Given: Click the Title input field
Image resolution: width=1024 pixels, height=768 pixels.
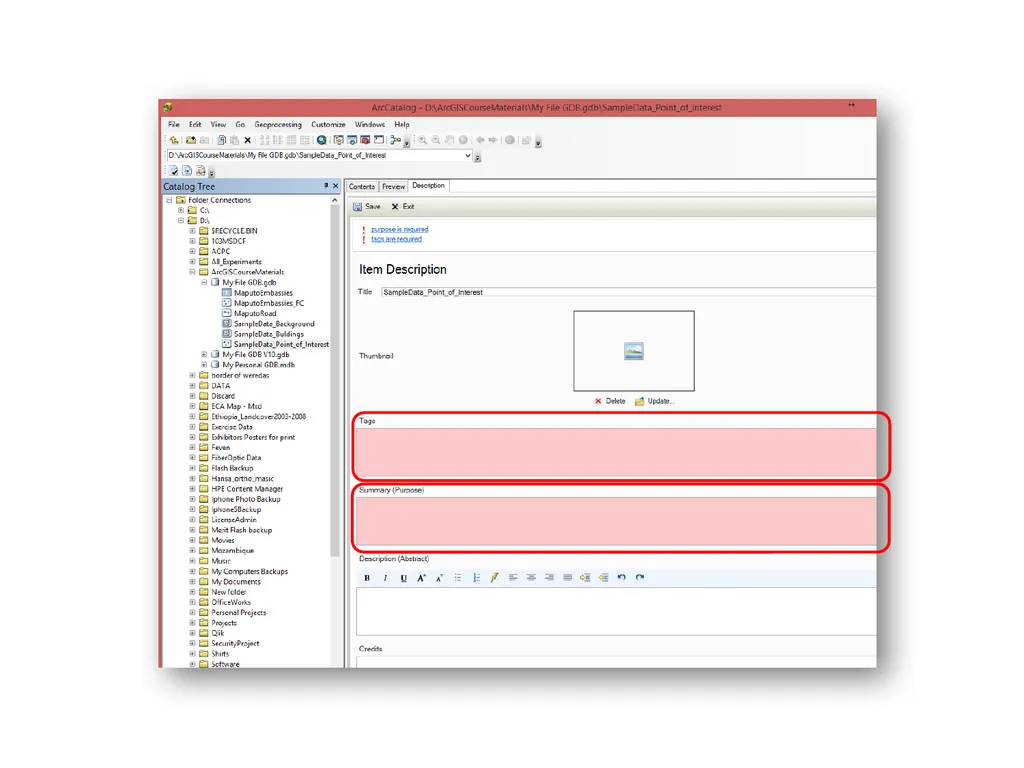Looking at the screenshot, I should [628, 292].
